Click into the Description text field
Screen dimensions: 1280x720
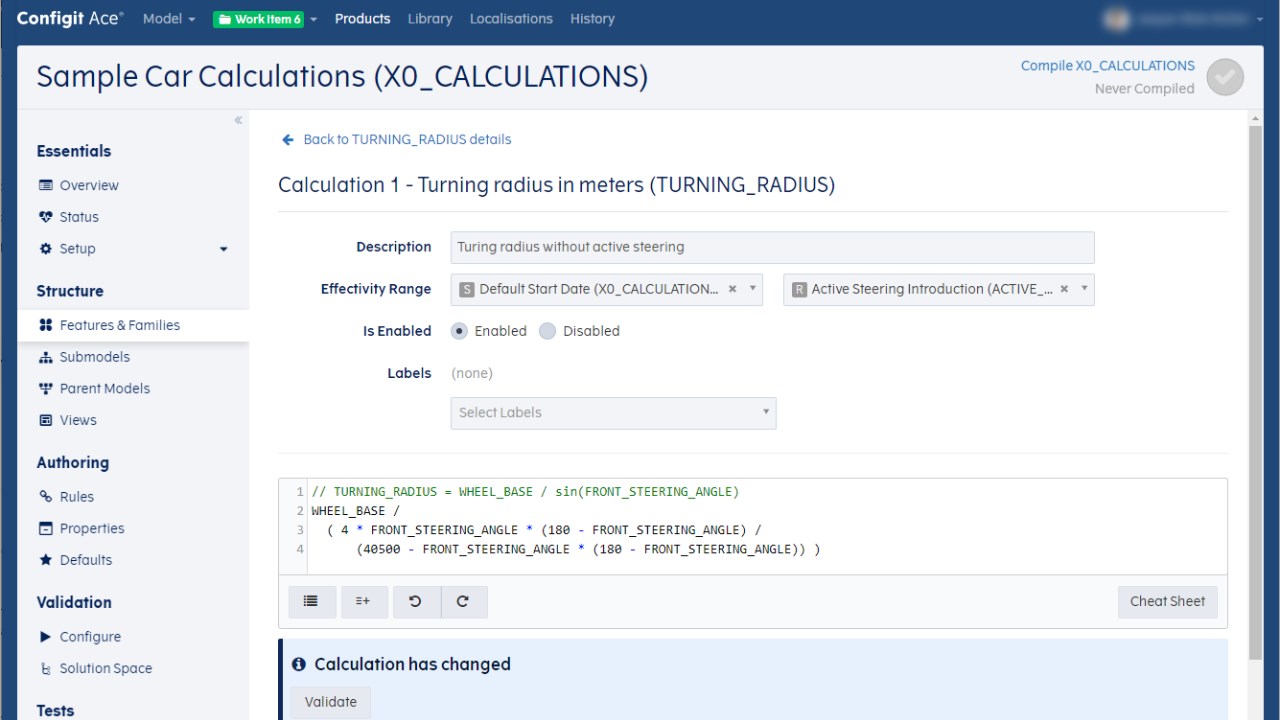[772, 247]
